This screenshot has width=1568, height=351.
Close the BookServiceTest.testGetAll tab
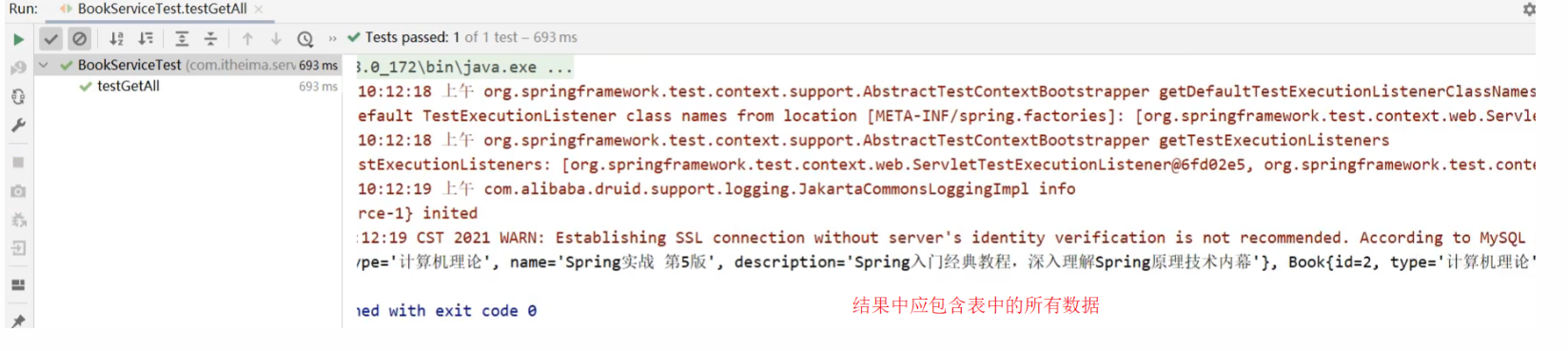[258, 9]
